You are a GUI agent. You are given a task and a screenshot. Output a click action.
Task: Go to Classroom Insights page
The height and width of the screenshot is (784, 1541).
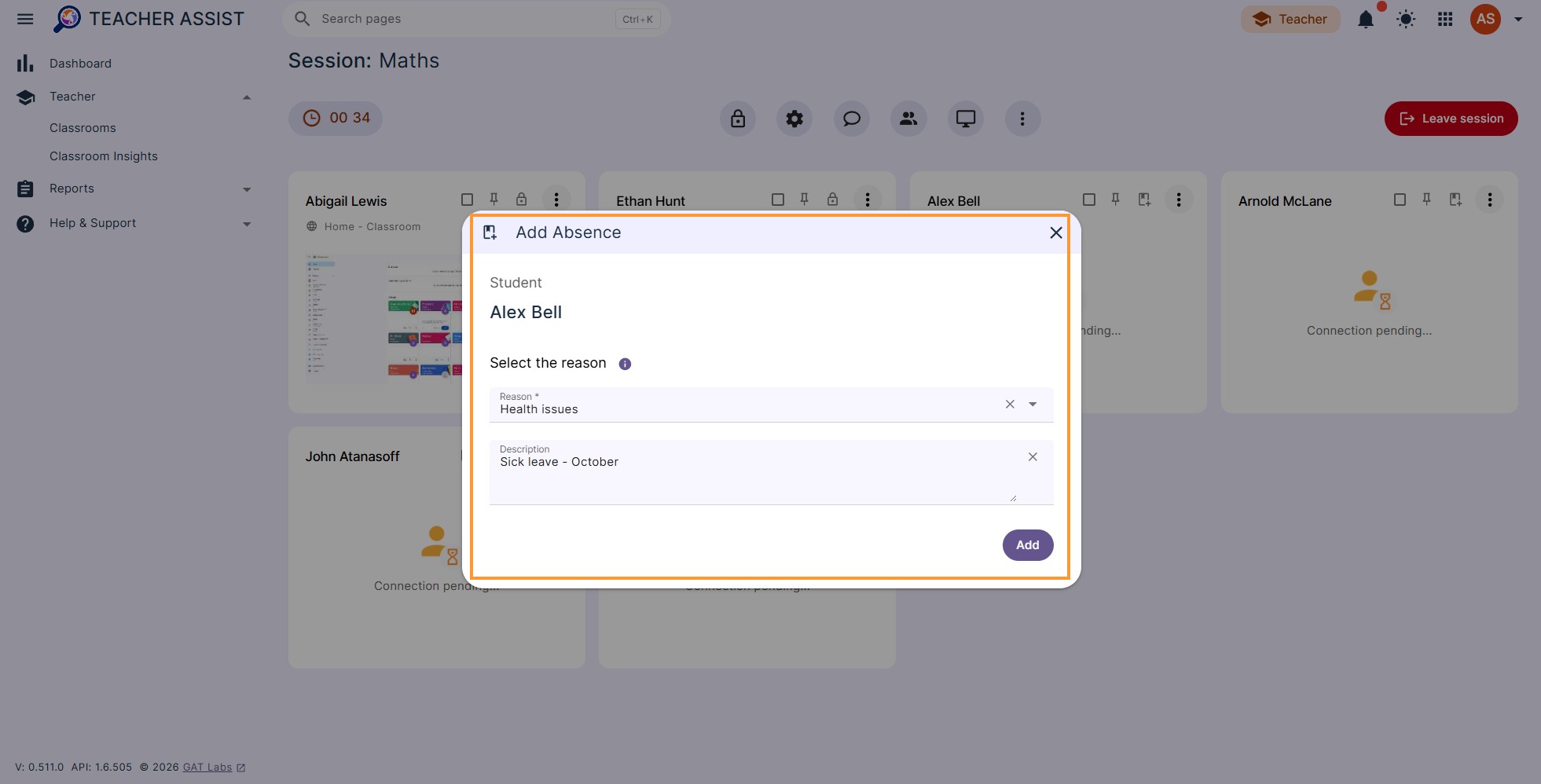coord(104,156)
